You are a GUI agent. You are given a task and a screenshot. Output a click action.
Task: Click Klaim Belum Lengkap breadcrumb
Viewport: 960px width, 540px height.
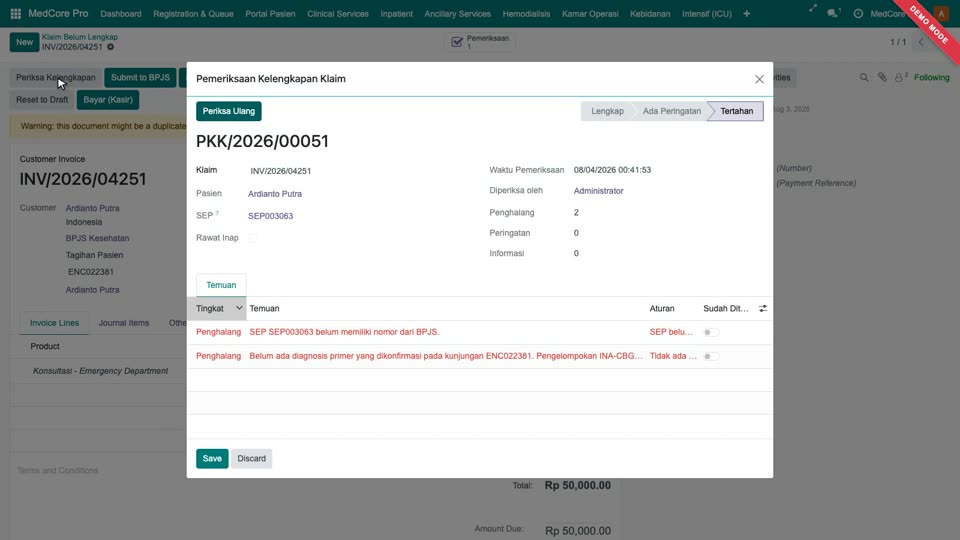point(80,37)
